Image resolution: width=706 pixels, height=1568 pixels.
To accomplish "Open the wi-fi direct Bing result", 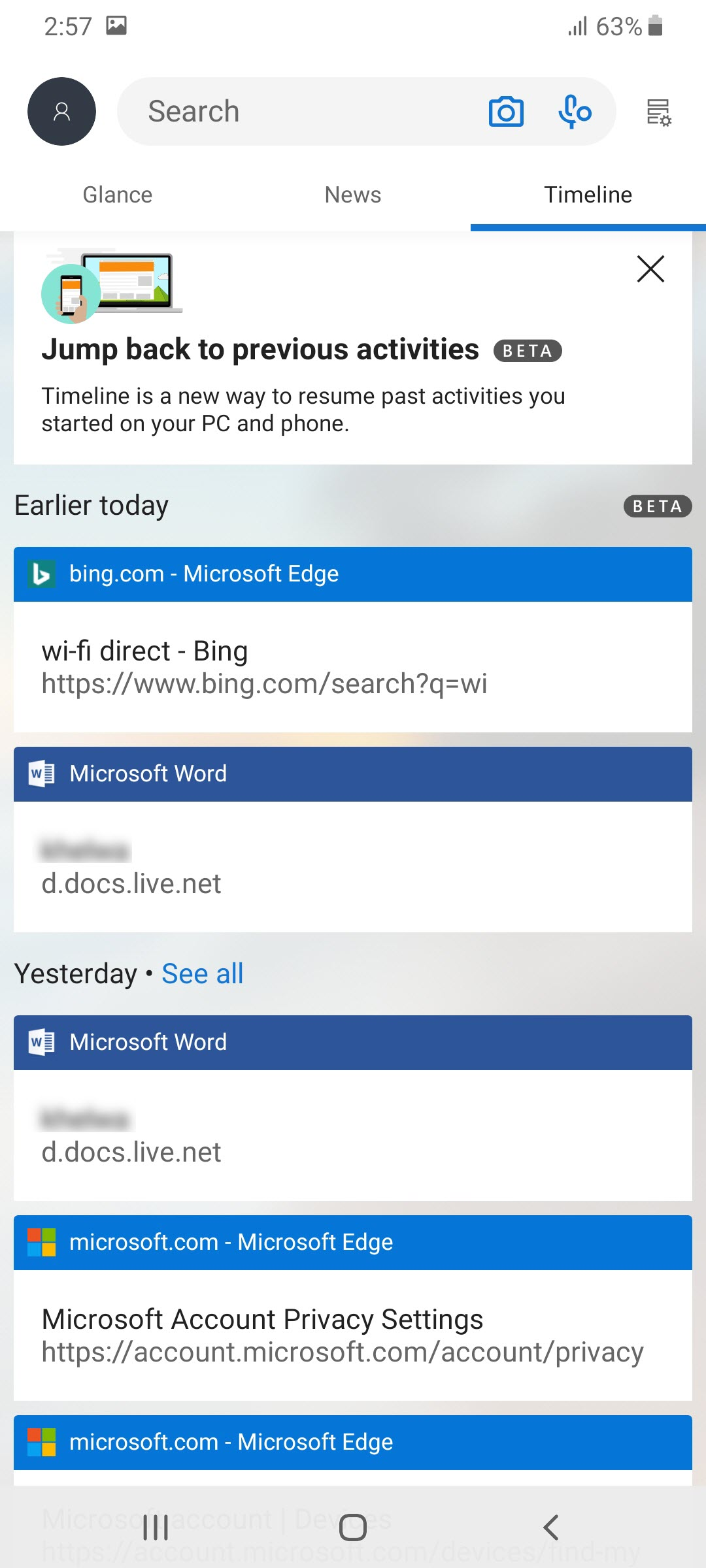I will coord(353,666).
